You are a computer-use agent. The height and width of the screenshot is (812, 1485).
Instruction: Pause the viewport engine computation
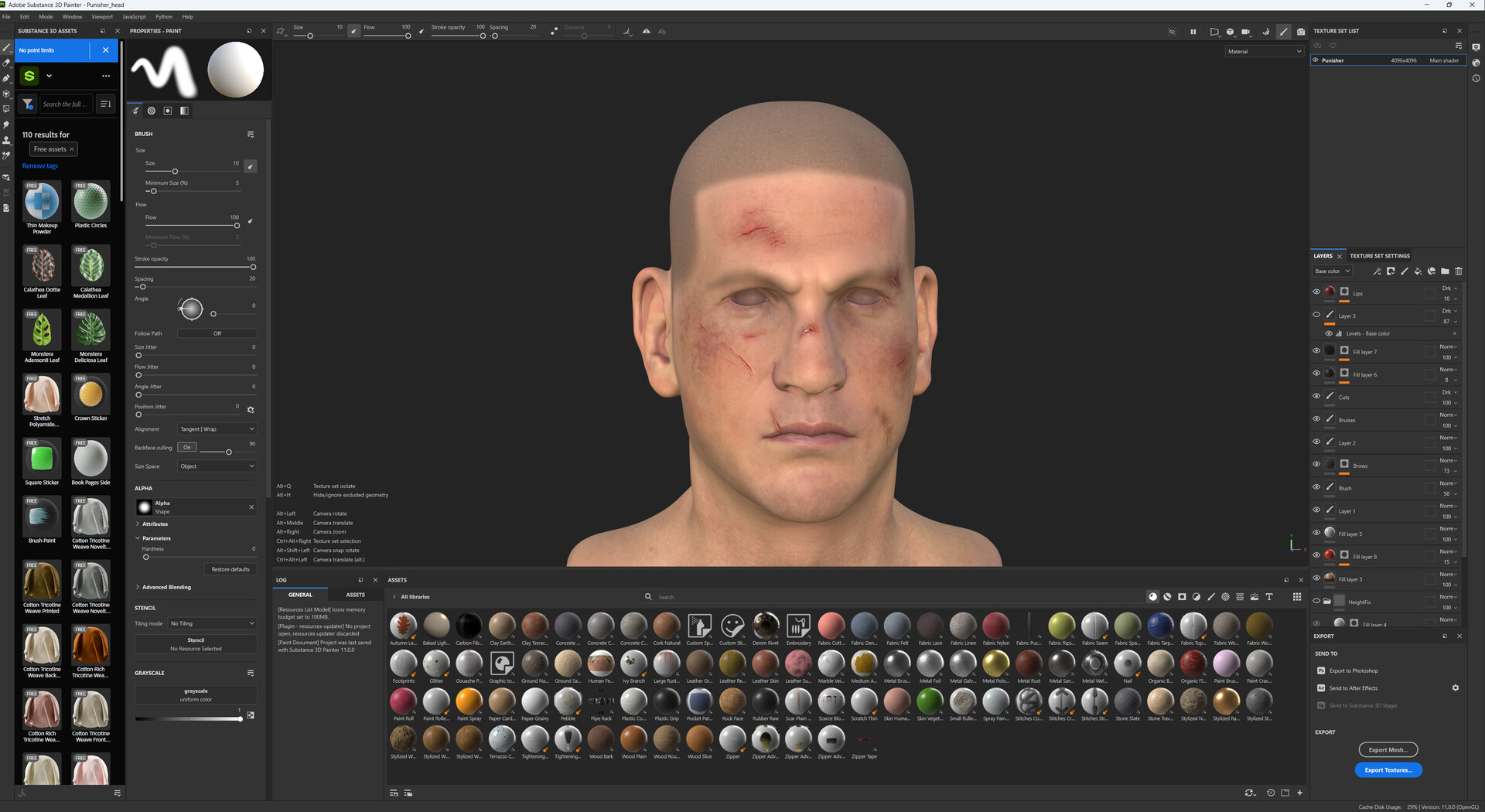pos(1193,32)
